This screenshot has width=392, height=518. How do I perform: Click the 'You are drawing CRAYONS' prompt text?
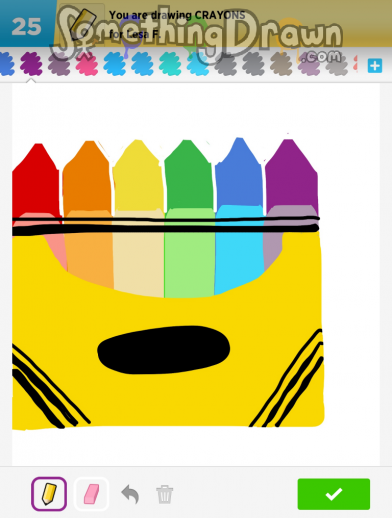(177, 15)
